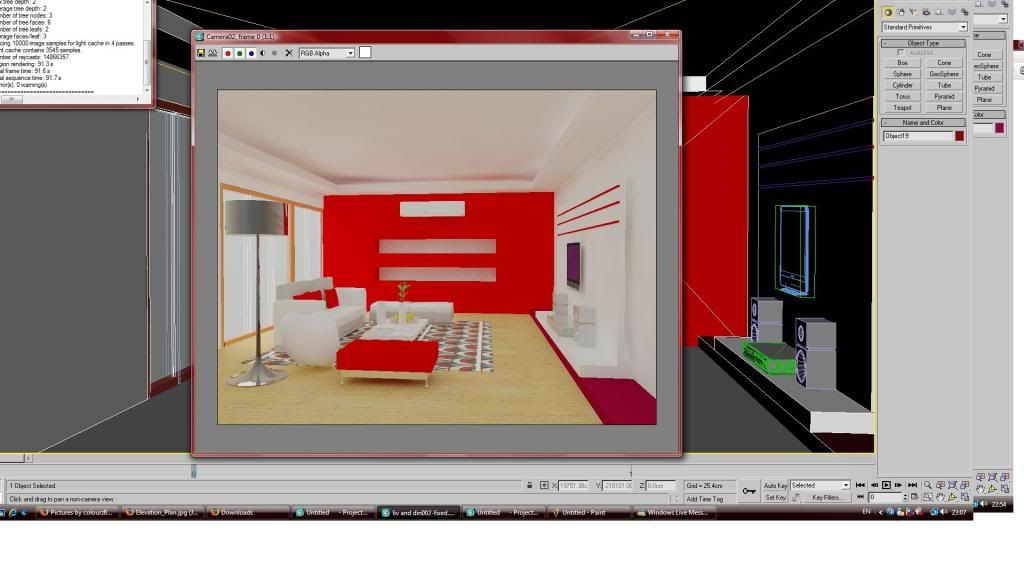1024x576 pixels.
Task: Click the Object19 name input field
Action: click(917, 136)
